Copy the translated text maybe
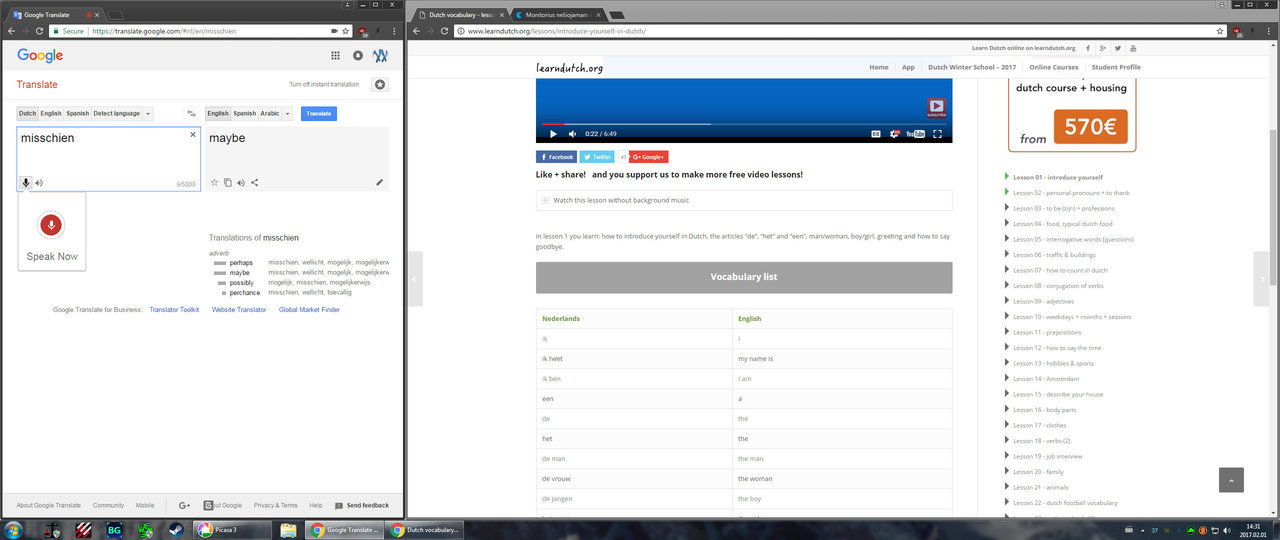 click(228, 182)
